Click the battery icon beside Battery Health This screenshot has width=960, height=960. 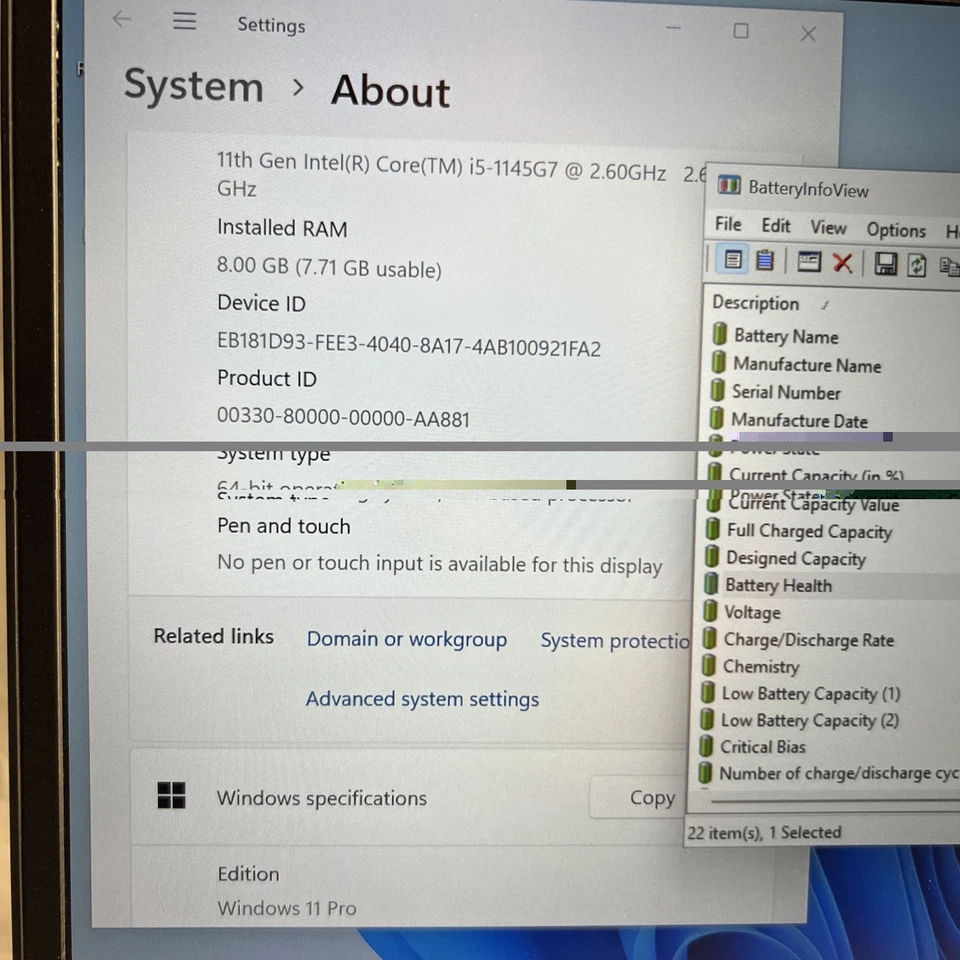pyautogui.click(x=711, y=583)
